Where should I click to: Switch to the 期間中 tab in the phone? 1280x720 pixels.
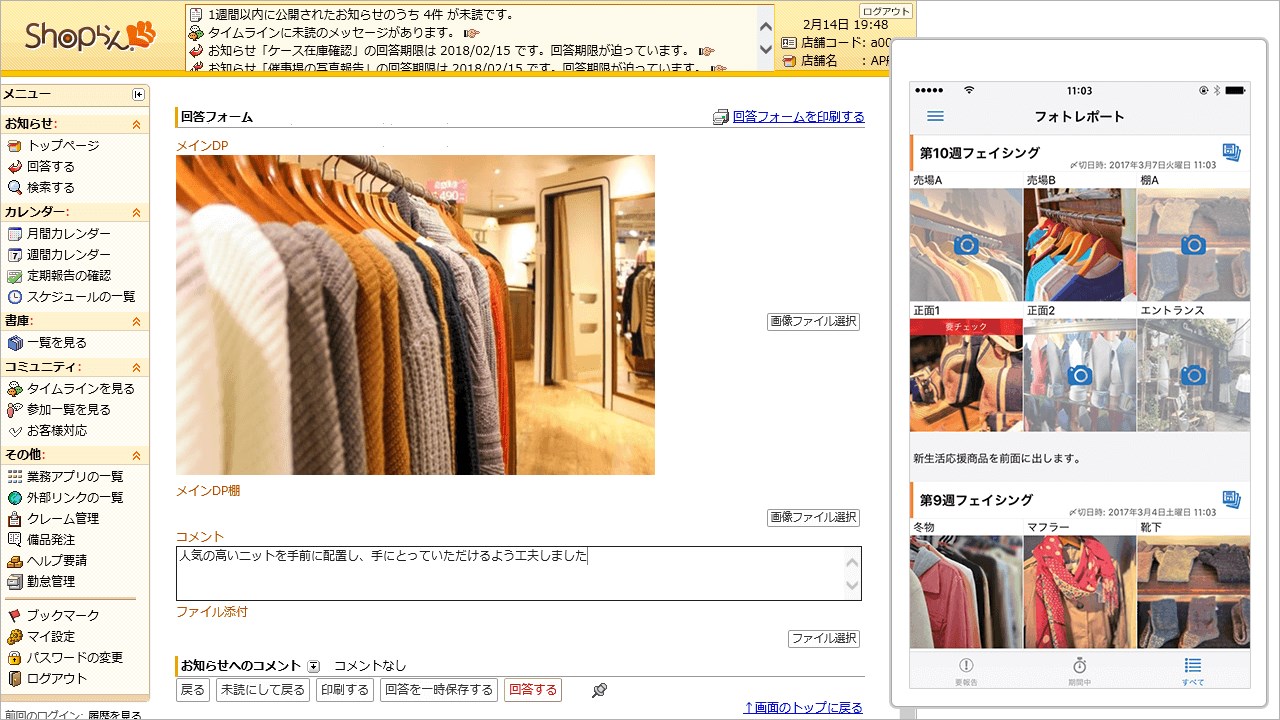(1080, 671)
